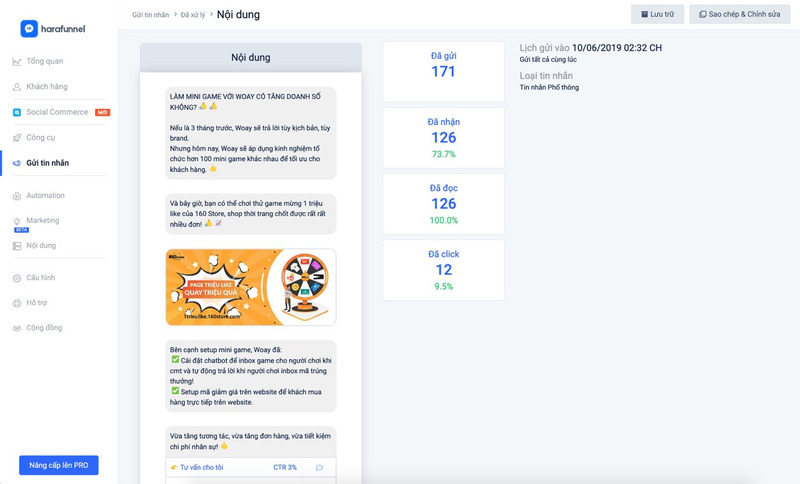Go back to Đã xử lý breadcrumb

[193, 15]
